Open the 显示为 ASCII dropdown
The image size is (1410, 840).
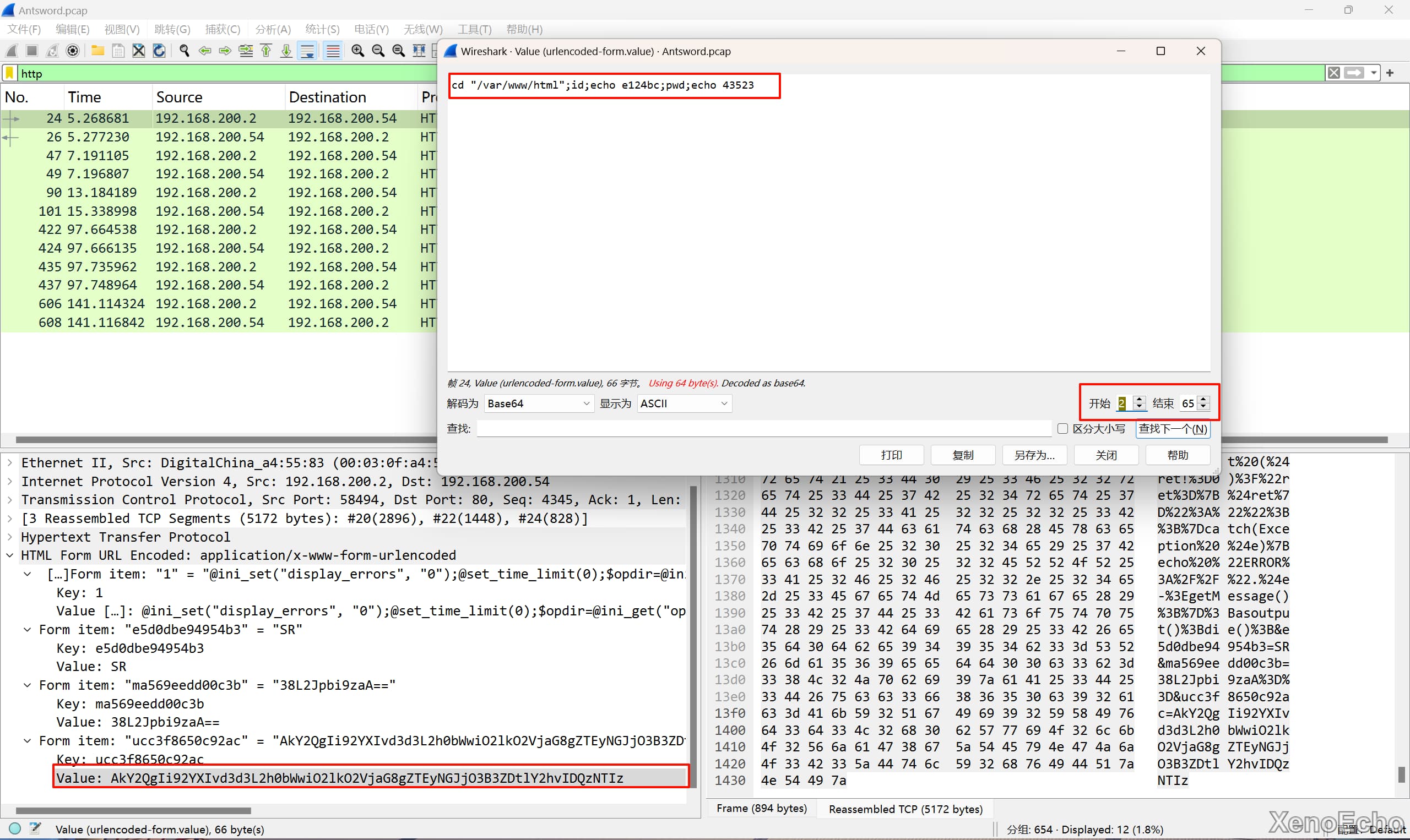point(684,403)
